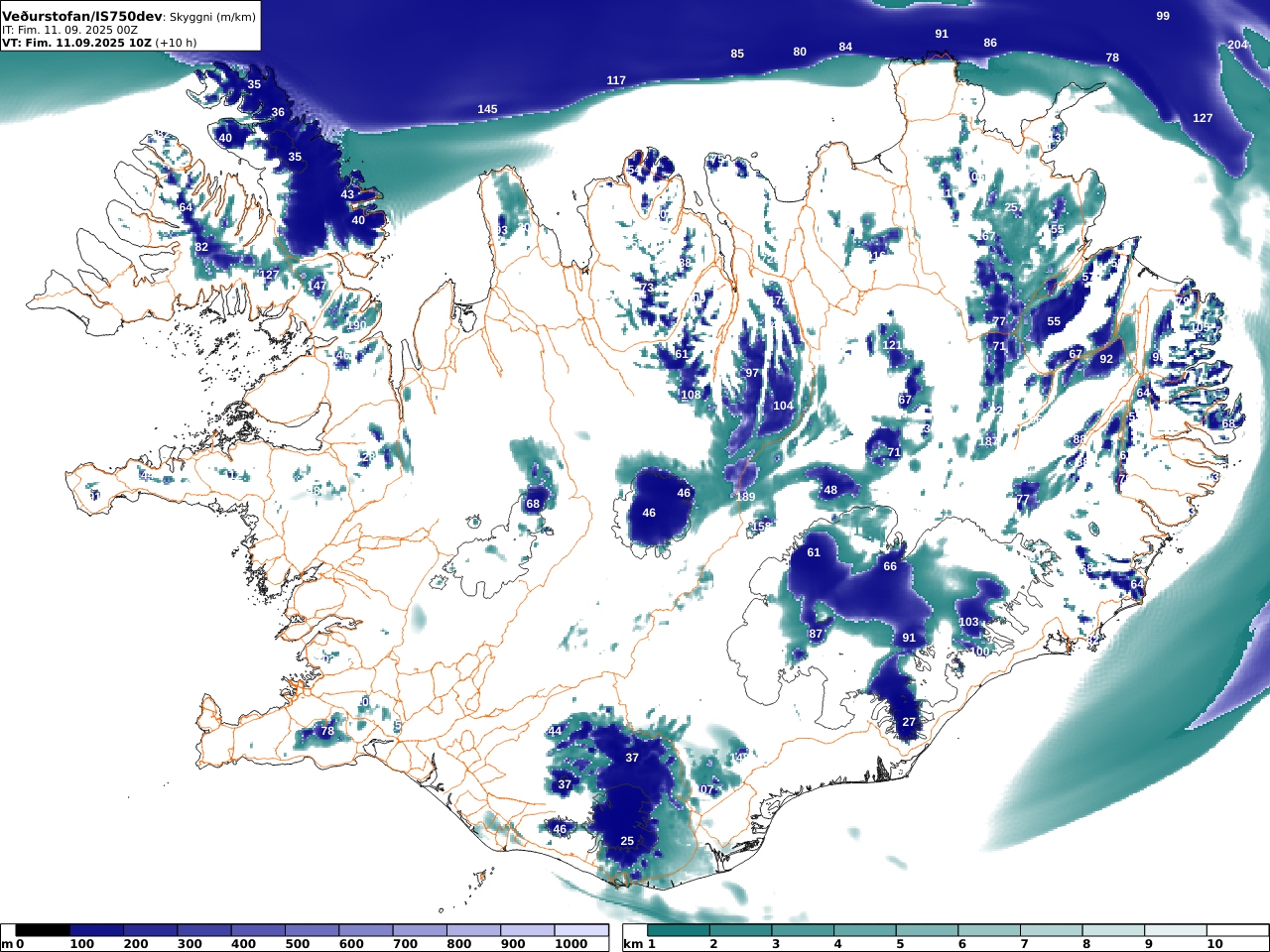Click the '80' visibility value at the top
This screenshot has width=1270, height=952.
pos(800,52)
